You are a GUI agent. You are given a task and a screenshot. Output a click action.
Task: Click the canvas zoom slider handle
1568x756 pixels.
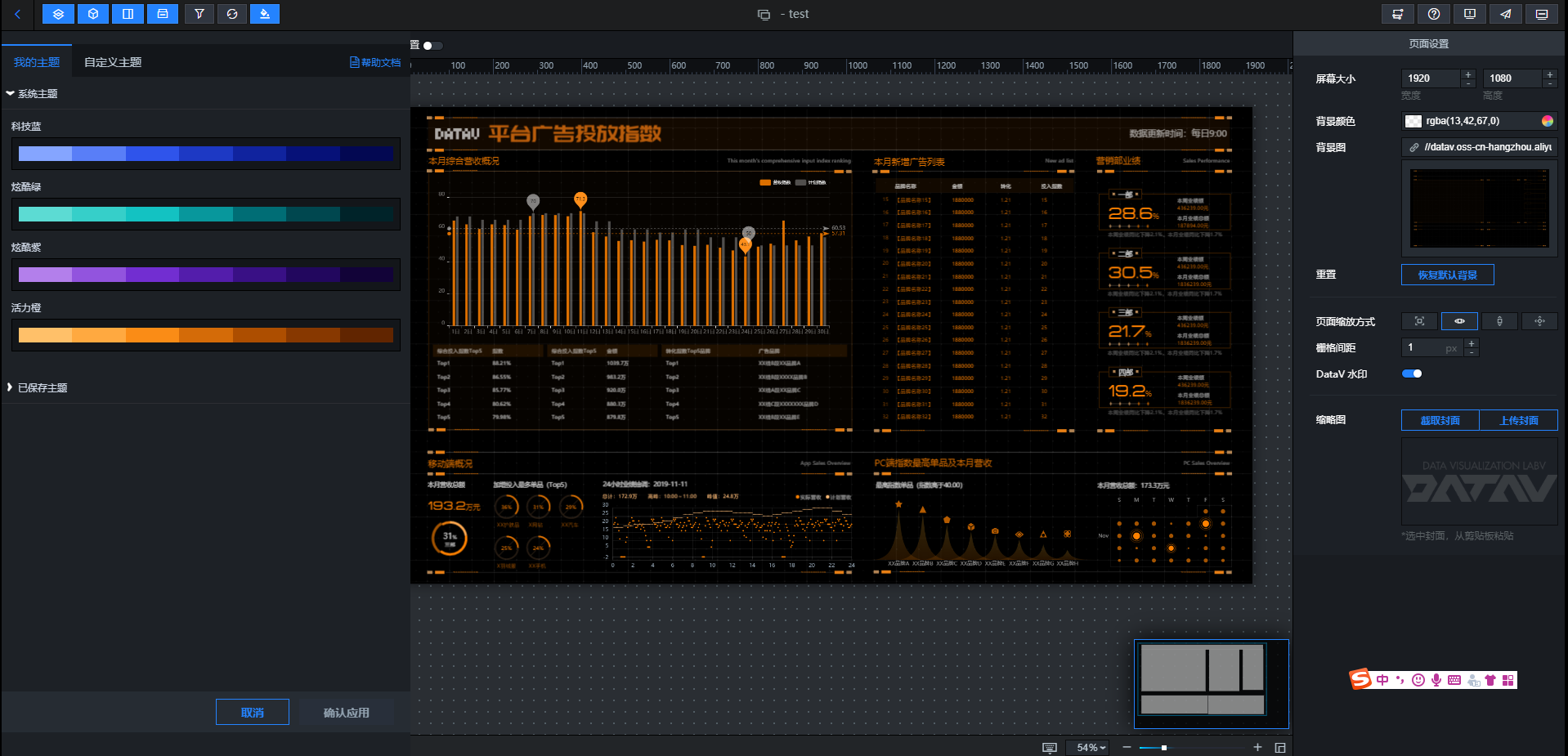coord(1164,748)
